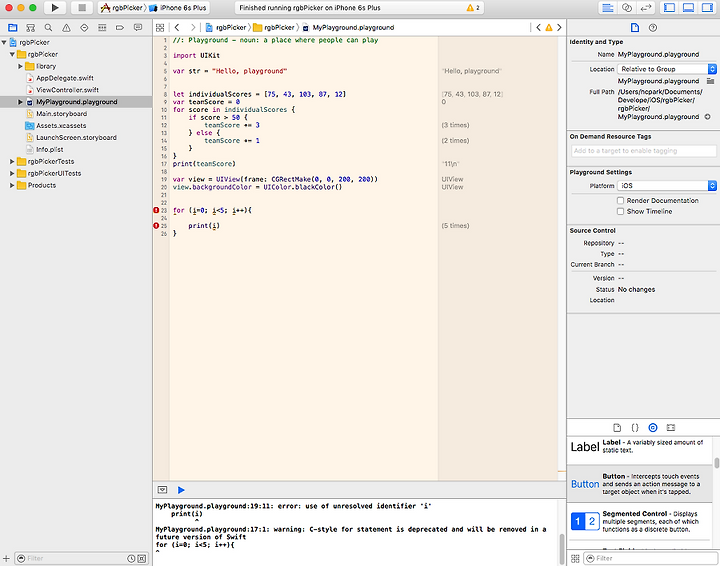720x566 pixels.
Task: Enable the Show Timeline checkbox
Action: pyautogui.click(x=621, y=211)
